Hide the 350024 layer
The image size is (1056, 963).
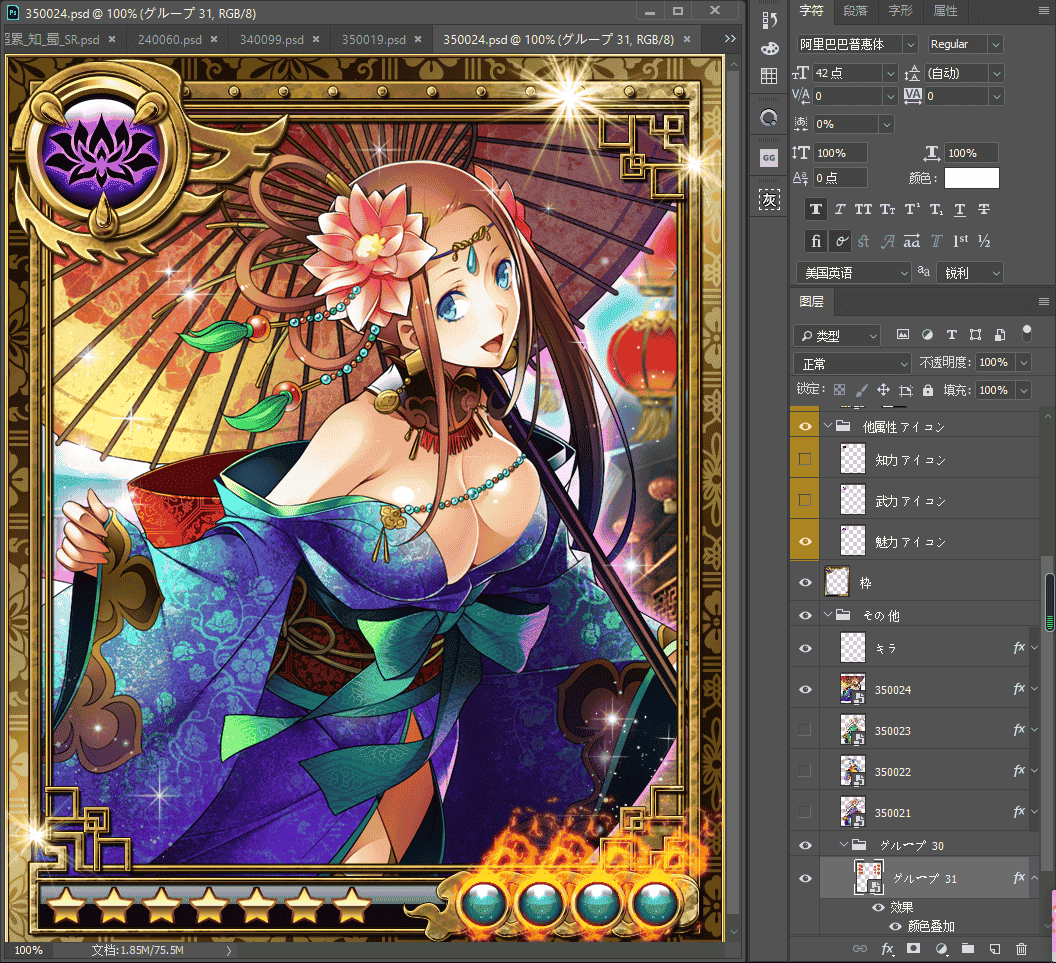(x=805, y=690)
